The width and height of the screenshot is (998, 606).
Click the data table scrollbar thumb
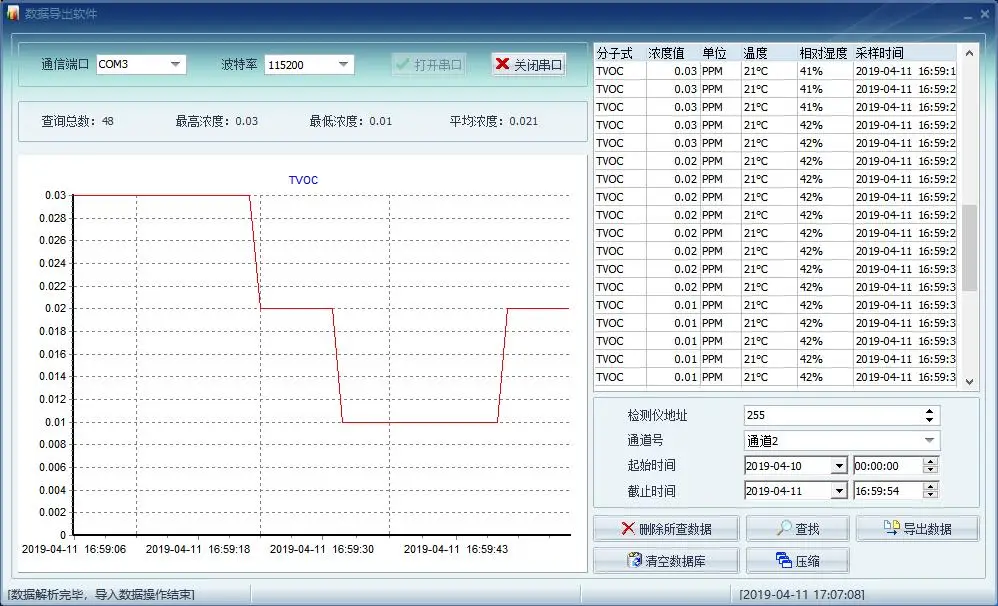coord(969,248)
